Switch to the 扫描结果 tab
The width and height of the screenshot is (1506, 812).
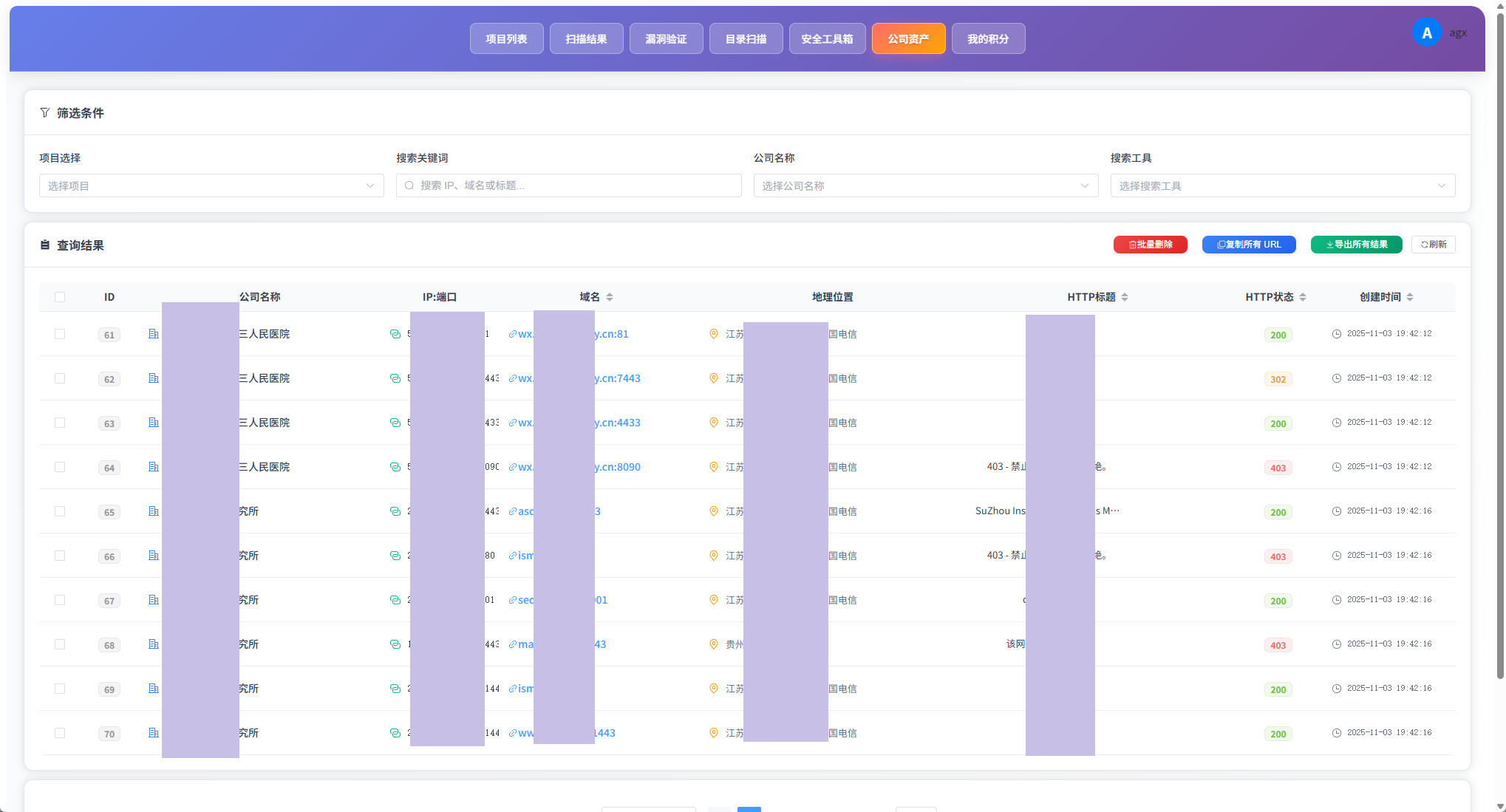587,38
